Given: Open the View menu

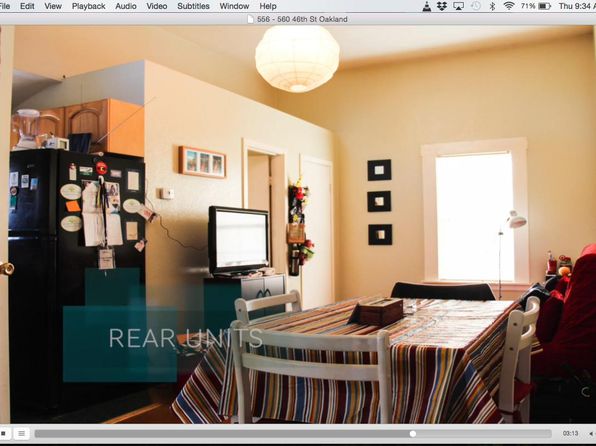Looking at the screenshot, I should (x=53, y=6).
